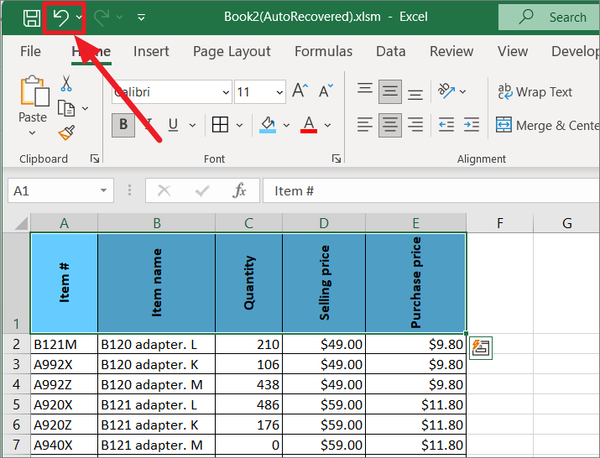Select column F header
Viewport: 600px width, 458px height.
coord(500,223)
